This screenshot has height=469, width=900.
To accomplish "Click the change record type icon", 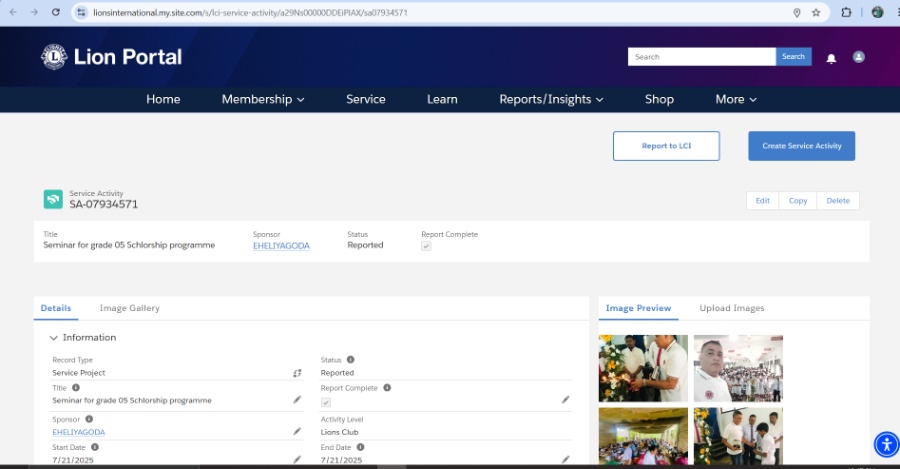I will coord(297,373).
